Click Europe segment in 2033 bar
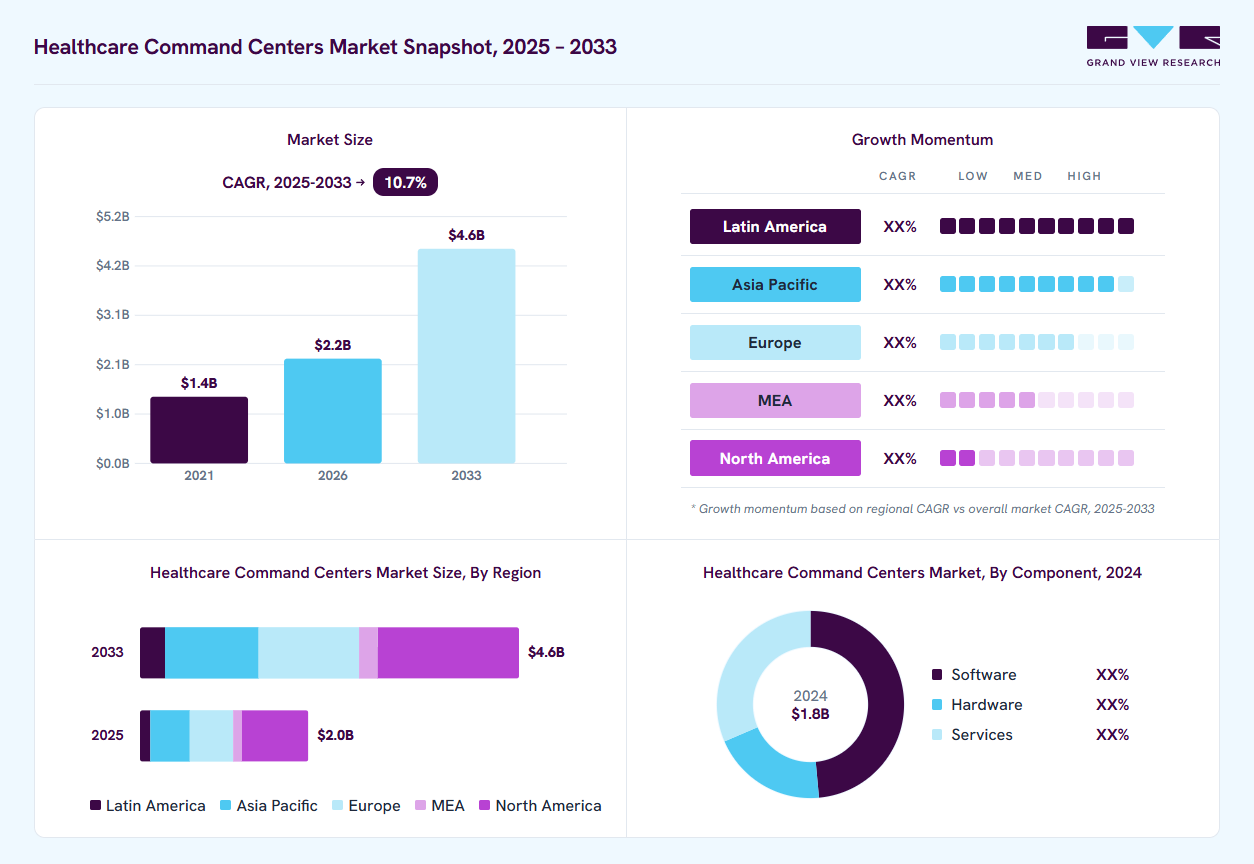Viewport: 1254px width, 864px height. [308, 653]
